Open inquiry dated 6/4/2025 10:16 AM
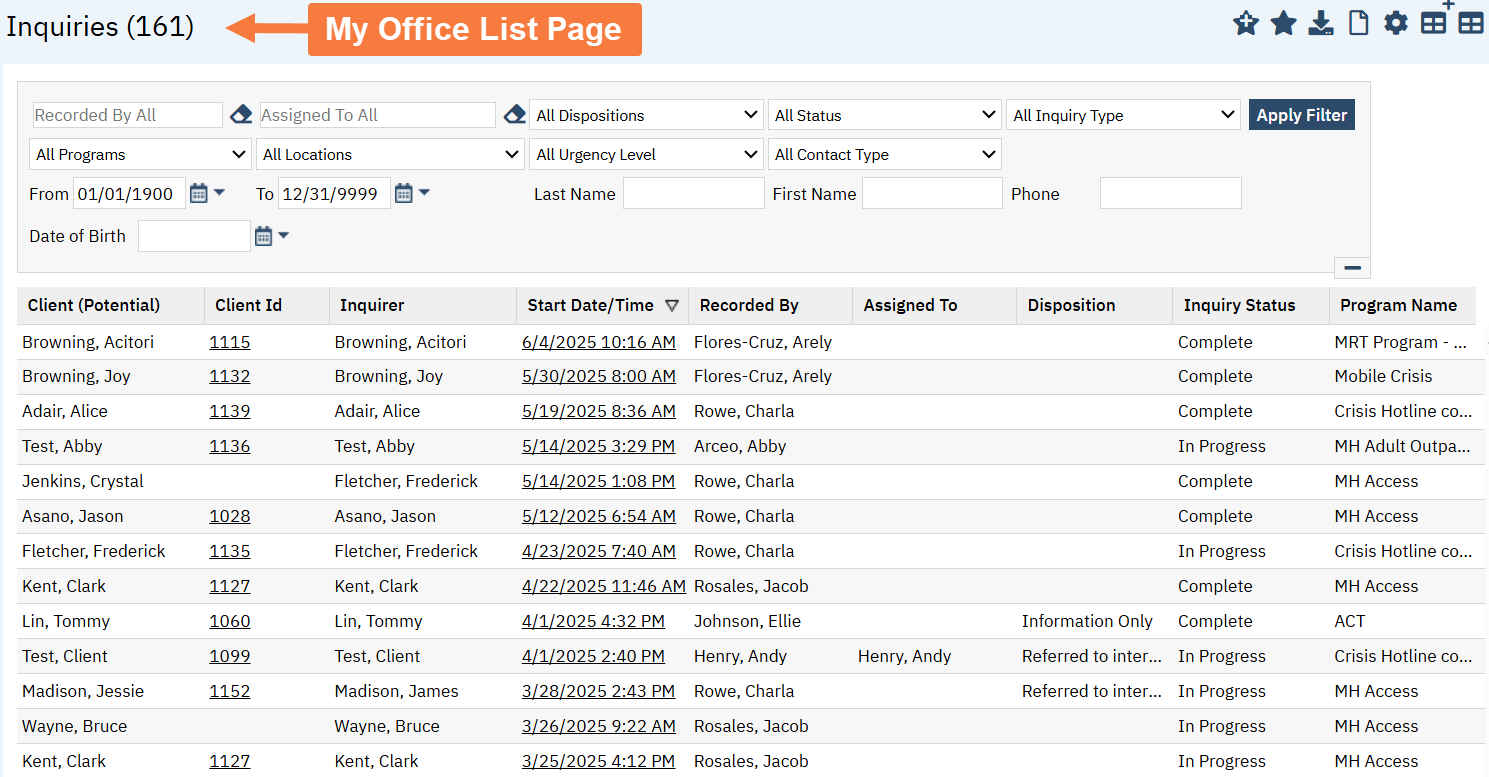This screenshot has width=1489, height=777. point(598,341)
